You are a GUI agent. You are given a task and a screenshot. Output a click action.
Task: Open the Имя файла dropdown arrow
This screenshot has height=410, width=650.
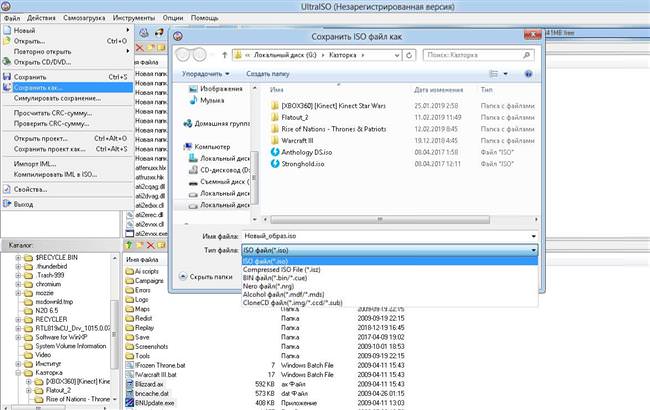click(x=534, y=236)
